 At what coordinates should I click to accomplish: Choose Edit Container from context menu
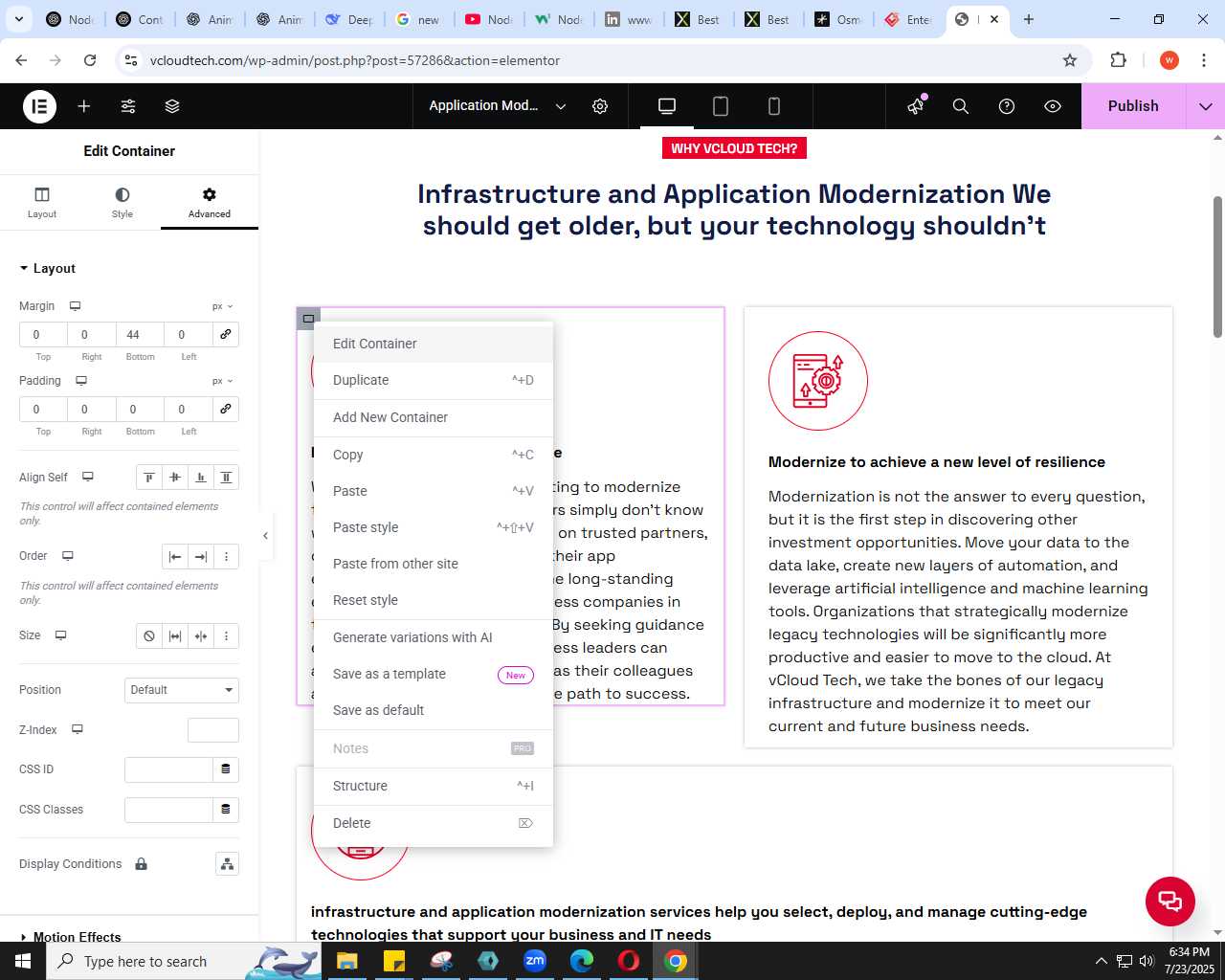[x=434, y=344]
